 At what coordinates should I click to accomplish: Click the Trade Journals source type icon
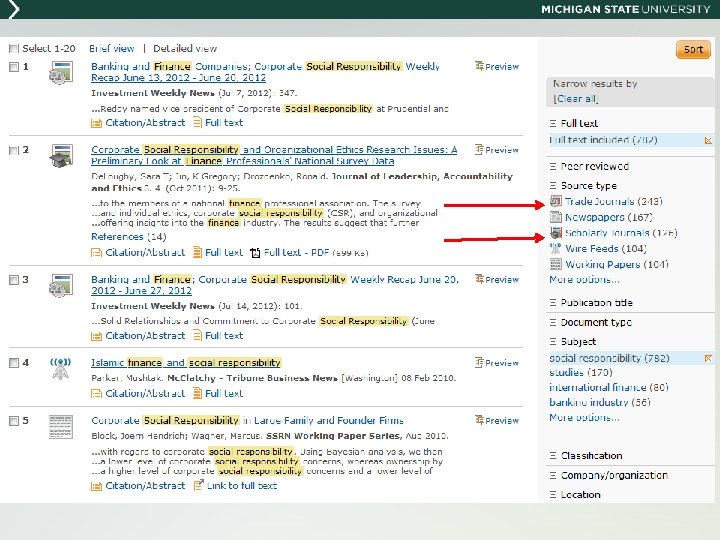(x=556, y=201)
